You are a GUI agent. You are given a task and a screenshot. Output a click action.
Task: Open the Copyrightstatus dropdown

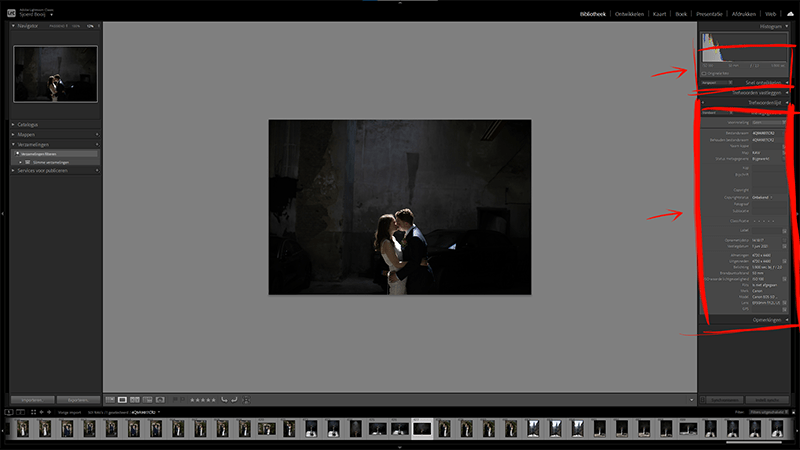[762, 197]
